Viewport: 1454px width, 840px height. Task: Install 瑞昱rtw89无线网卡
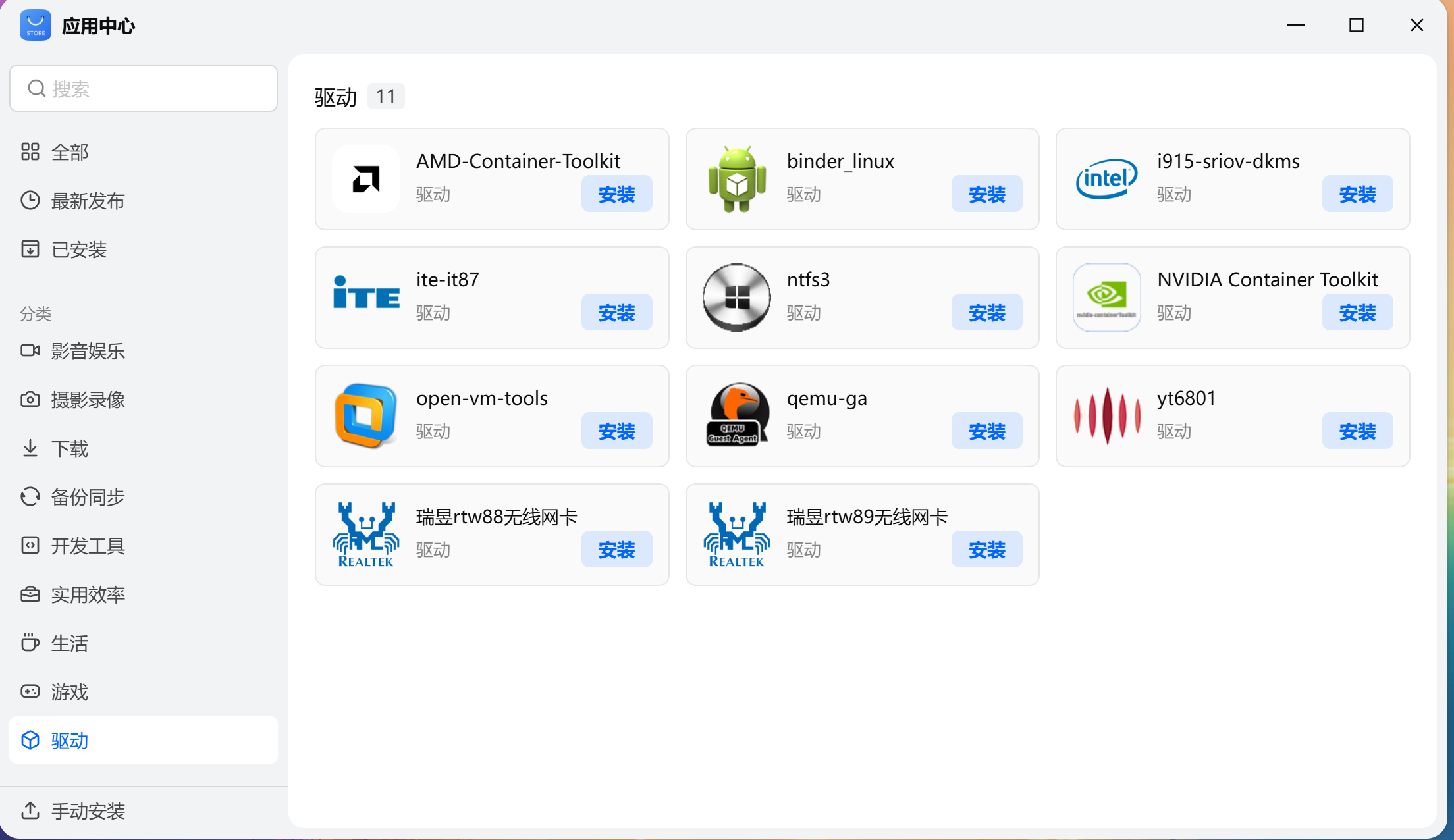(x=986, y=549)
